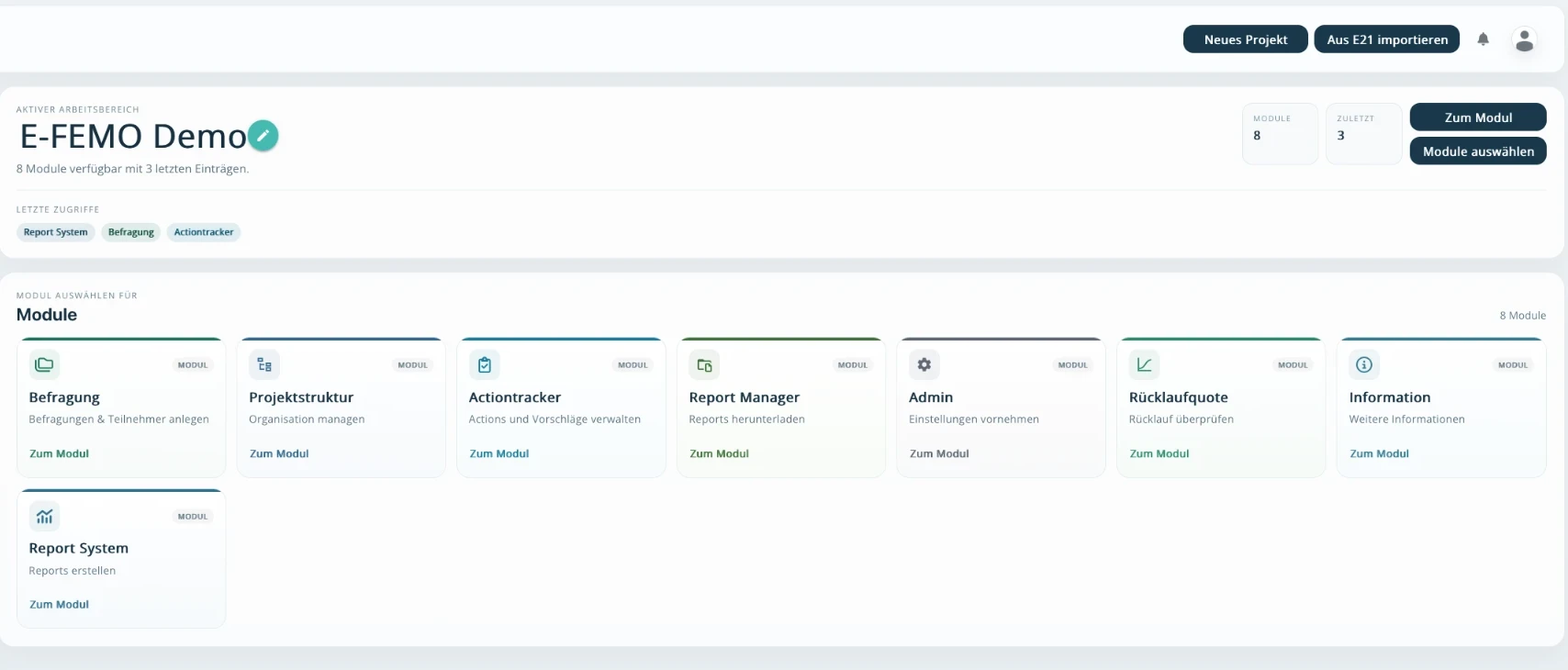Click the Information circle icon
This screenshot has height=670, width=1568.
pyautogui.click(x=1364, y=364)
